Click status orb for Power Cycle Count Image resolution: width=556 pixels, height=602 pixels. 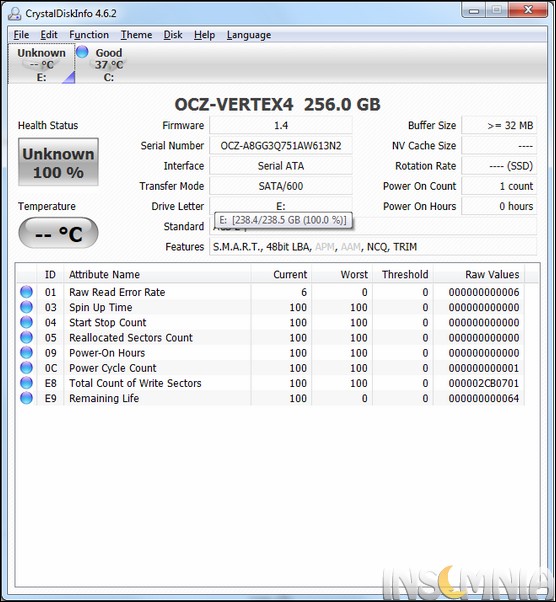click(x=26, y=368)
